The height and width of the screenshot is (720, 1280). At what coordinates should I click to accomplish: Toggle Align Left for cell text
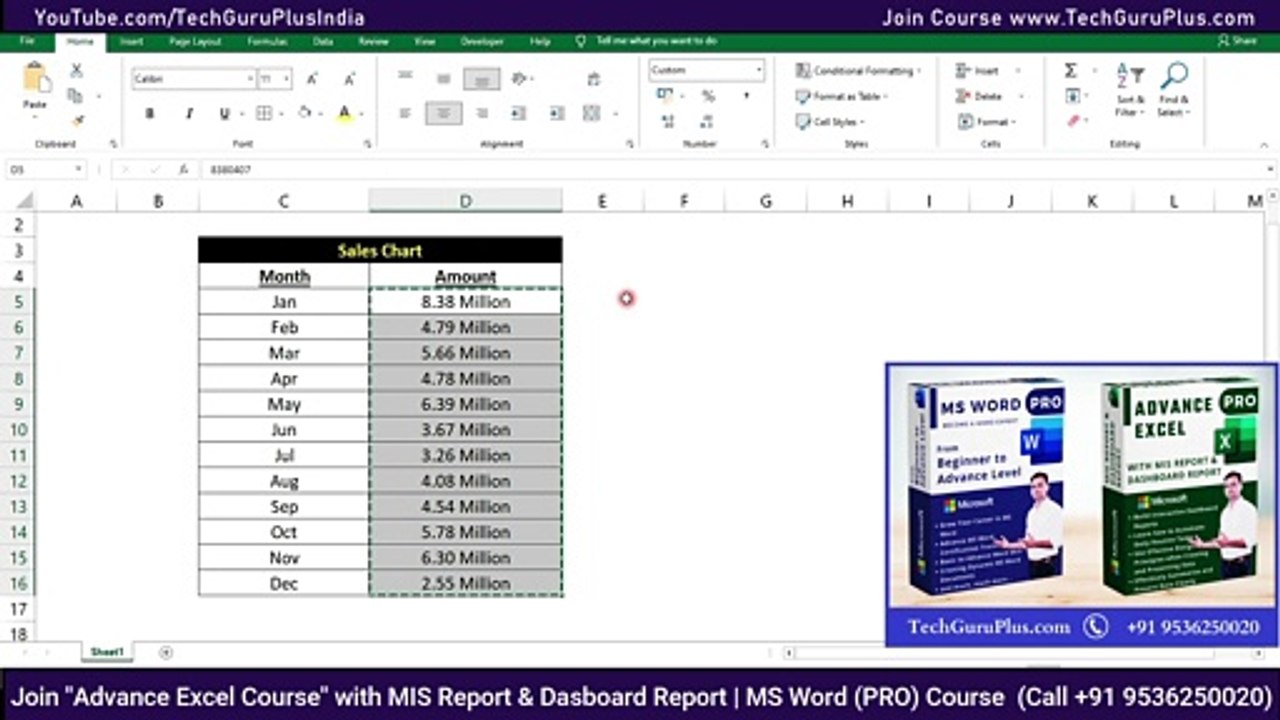[x=405, y=113]
